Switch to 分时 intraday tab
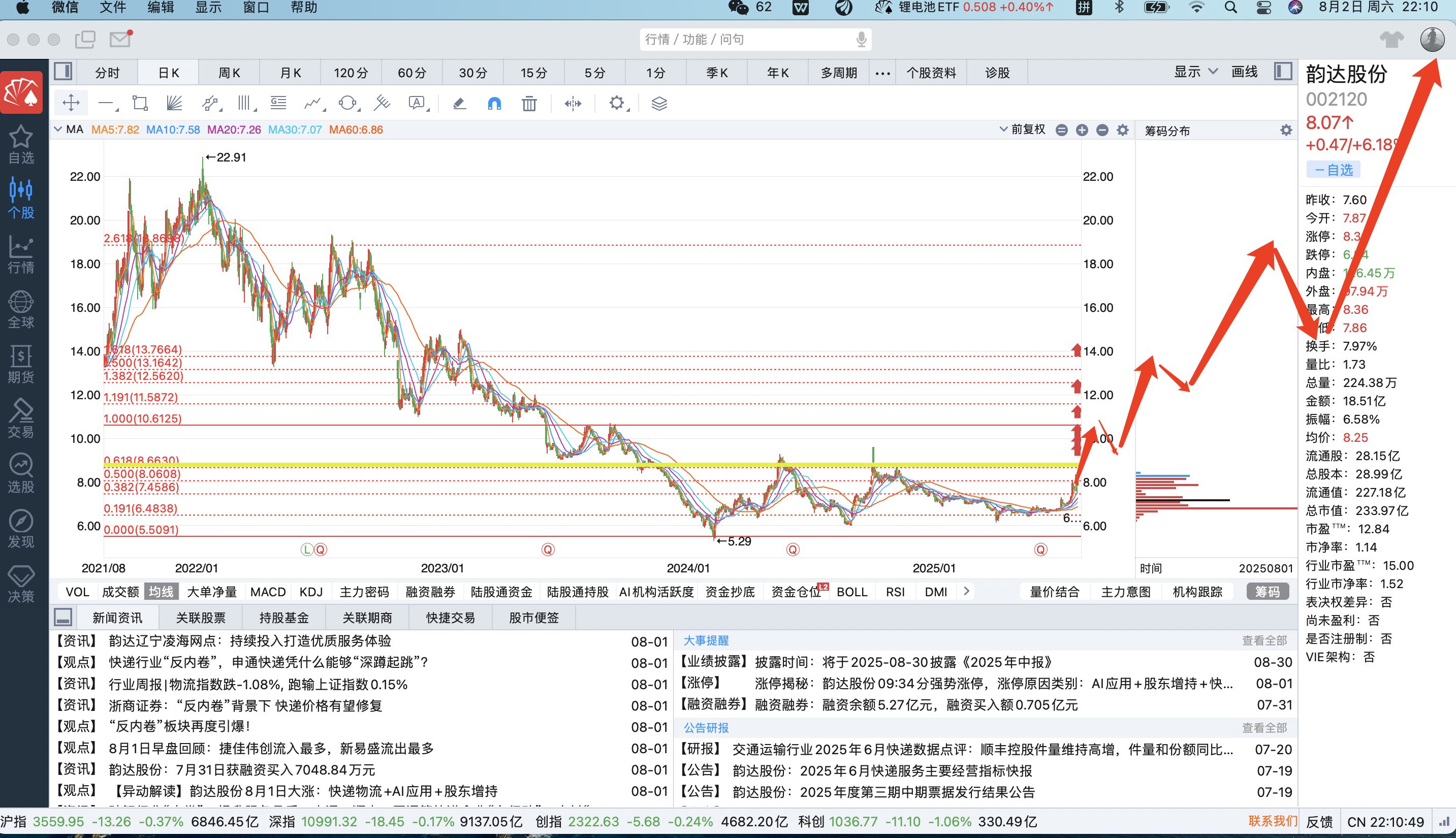The image size is (1456, 838). tap(107, 73)
